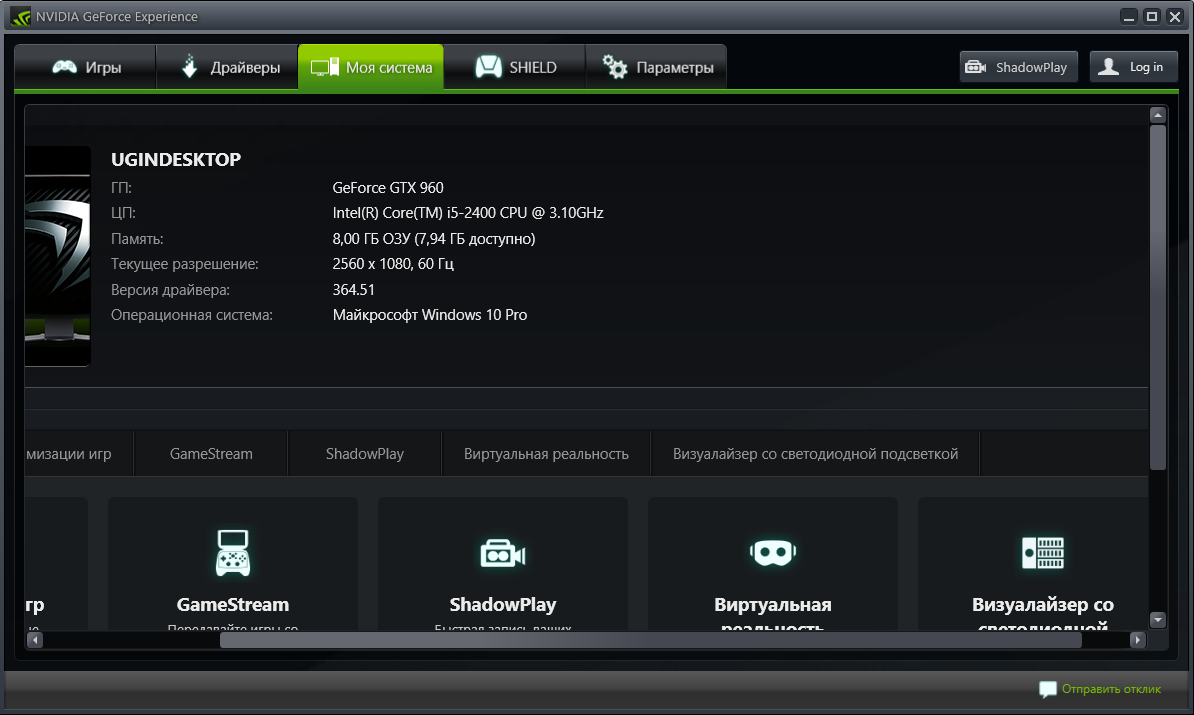Click the NVIDIA logo system thumbnail
This screenshot has height=715, width=1194.
58,256
